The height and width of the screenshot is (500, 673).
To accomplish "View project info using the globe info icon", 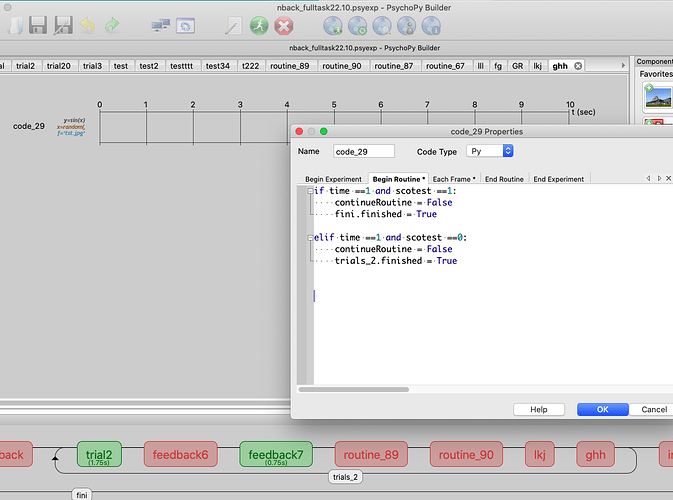I will [x=431, y=26].
